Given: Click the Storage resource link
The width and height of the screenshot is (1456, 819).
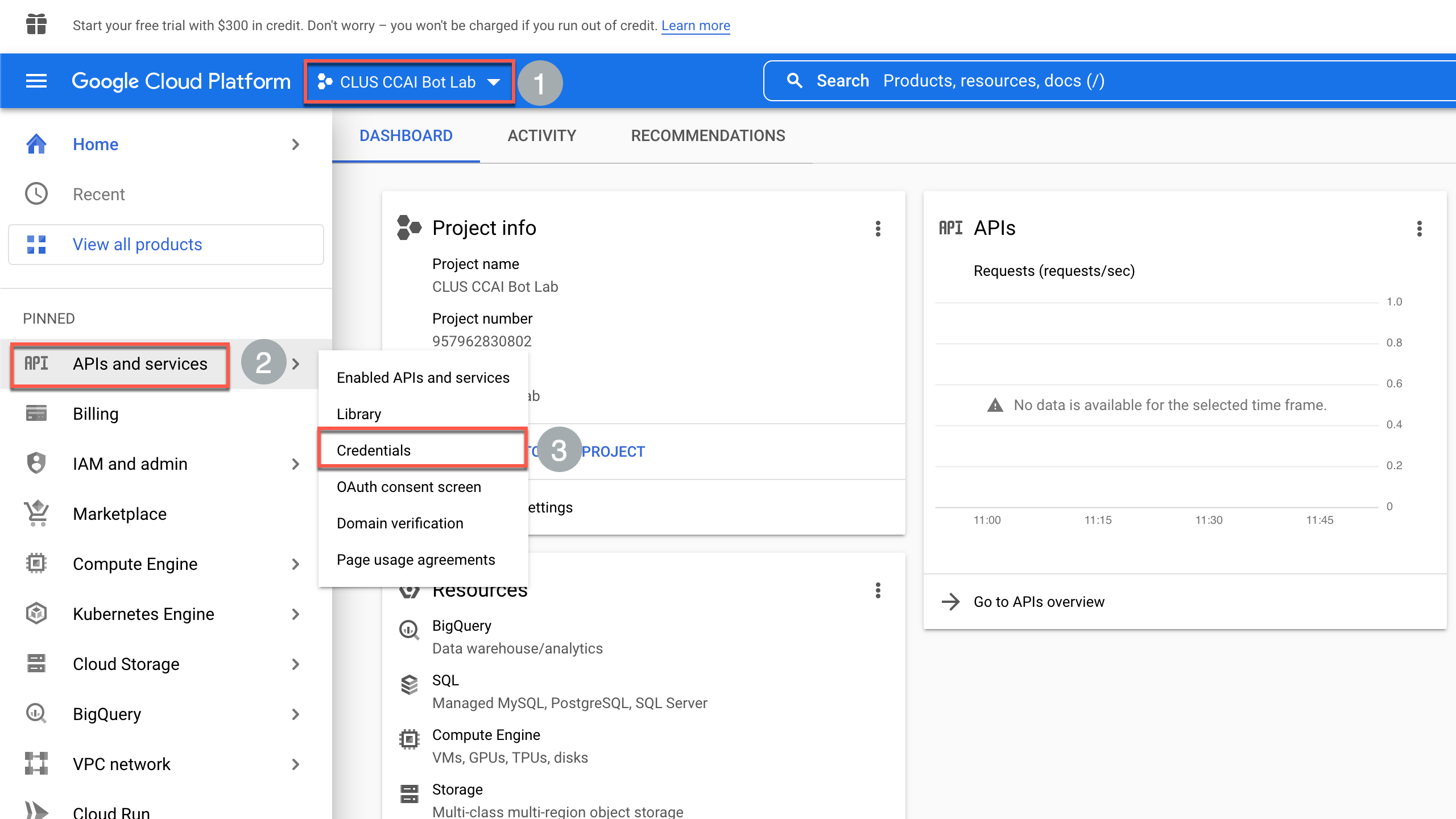Looking at the screenshot, I should coord(457,789).
